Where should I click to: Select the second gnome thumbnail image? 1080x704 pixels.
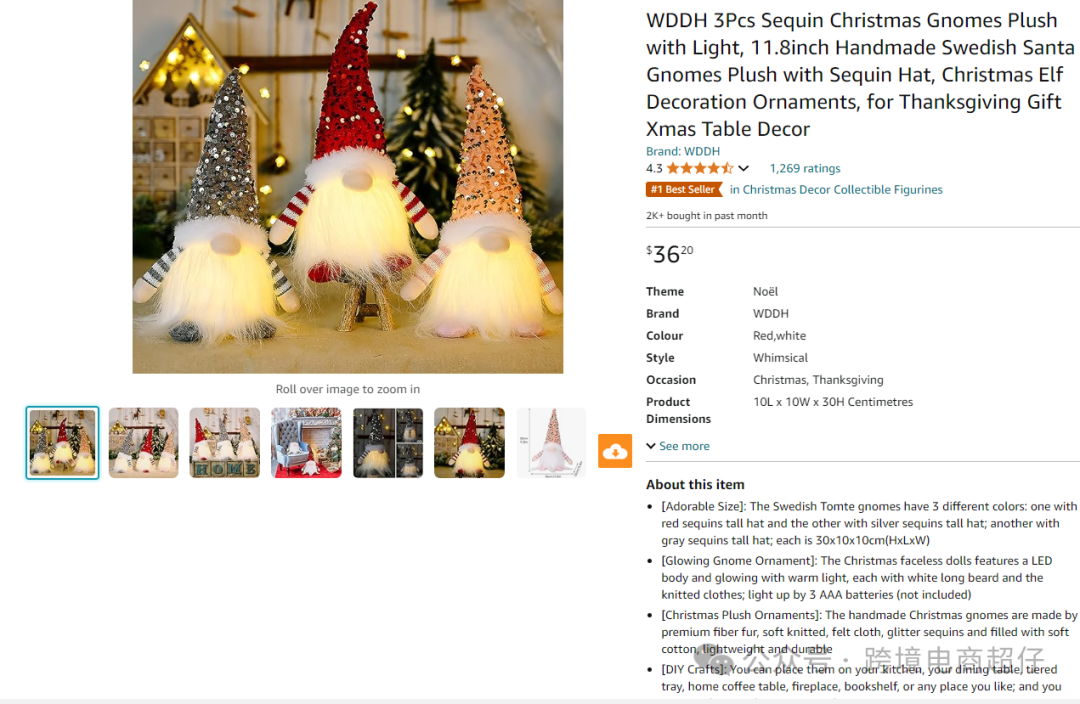point(143,442)
